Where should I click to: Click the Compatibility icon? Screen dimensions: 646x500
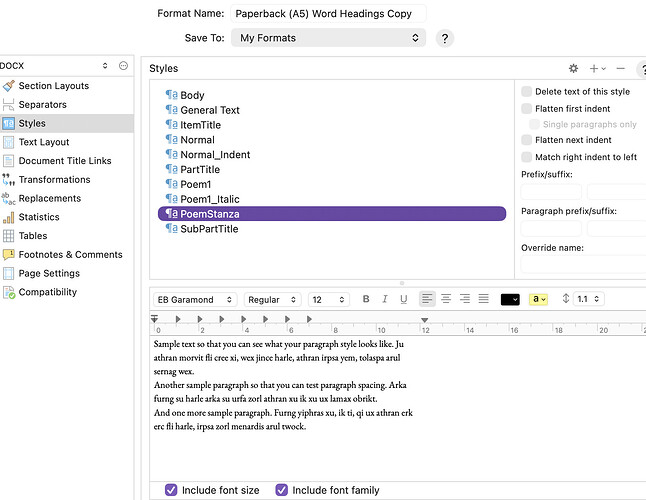[8, 292]
